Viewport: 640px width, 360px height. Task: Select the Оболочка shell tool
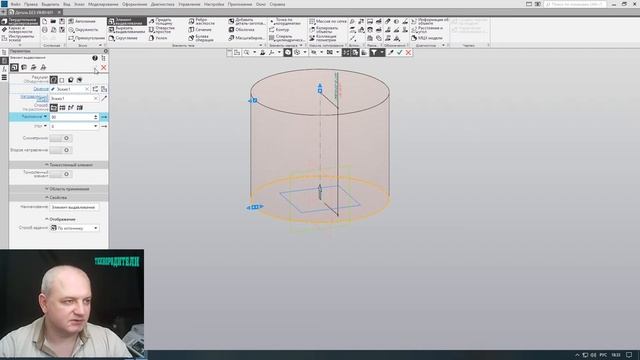point(241,30)
